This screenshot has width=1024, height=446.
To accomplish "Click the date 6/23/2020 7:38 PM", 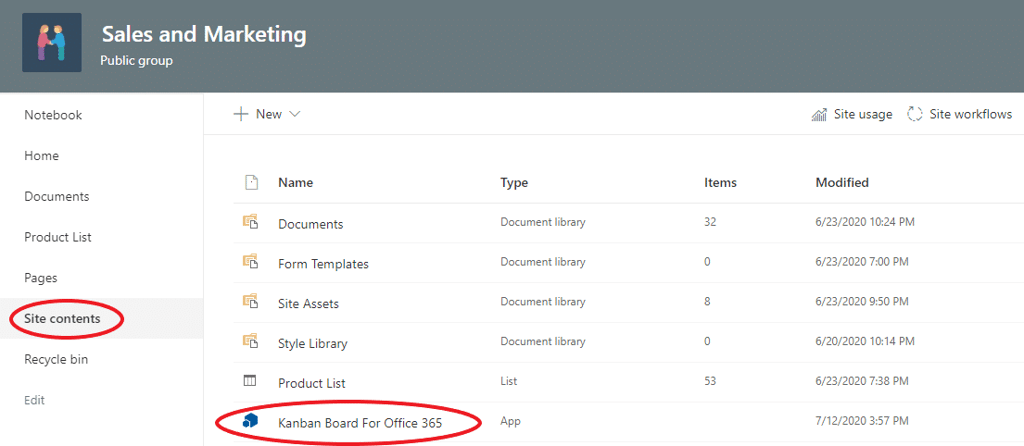I will 862,381.
